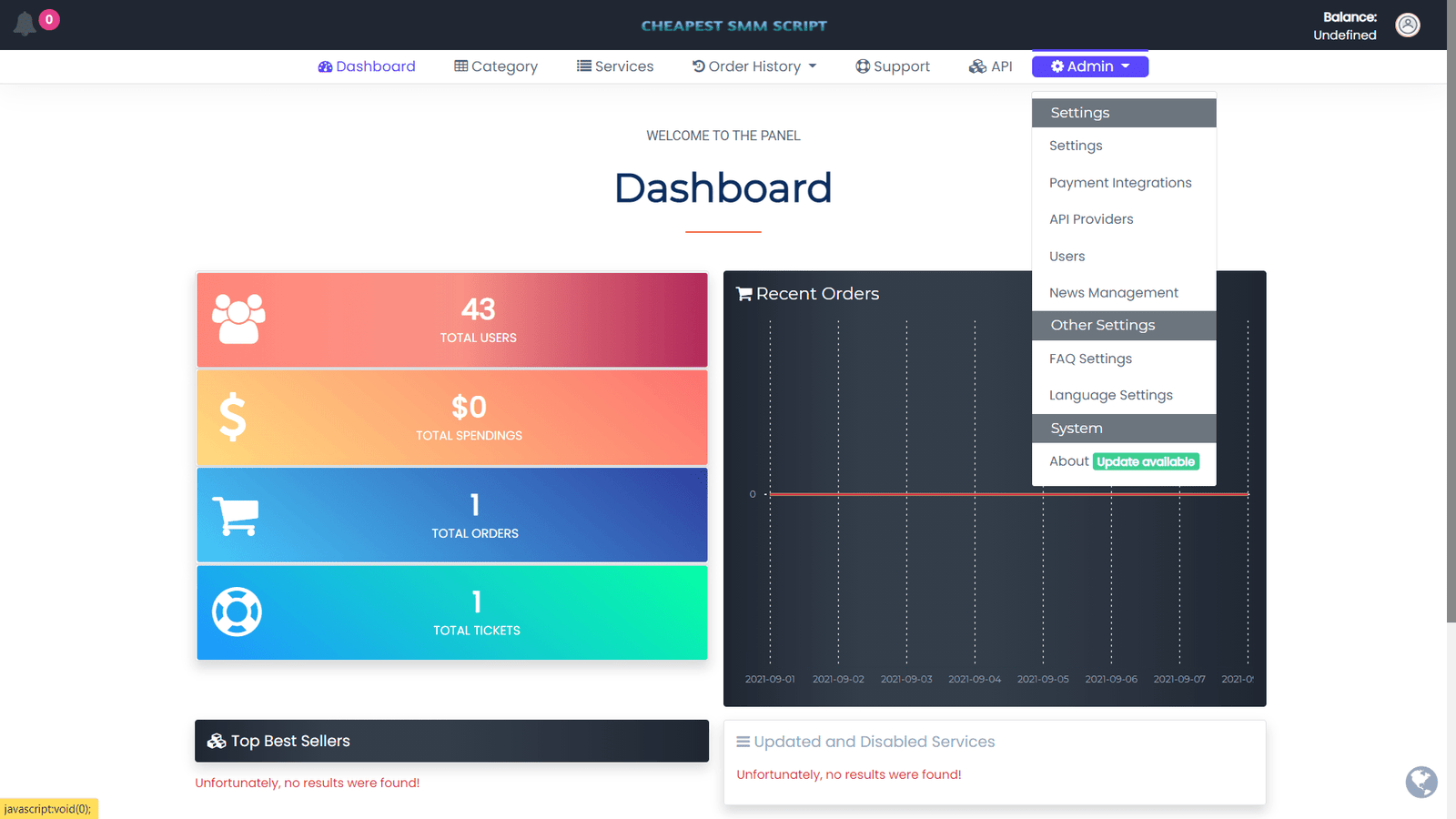1456x819 pixels.
Task: Click the globe icon in bottom corner
Action: pos(1421,782)
